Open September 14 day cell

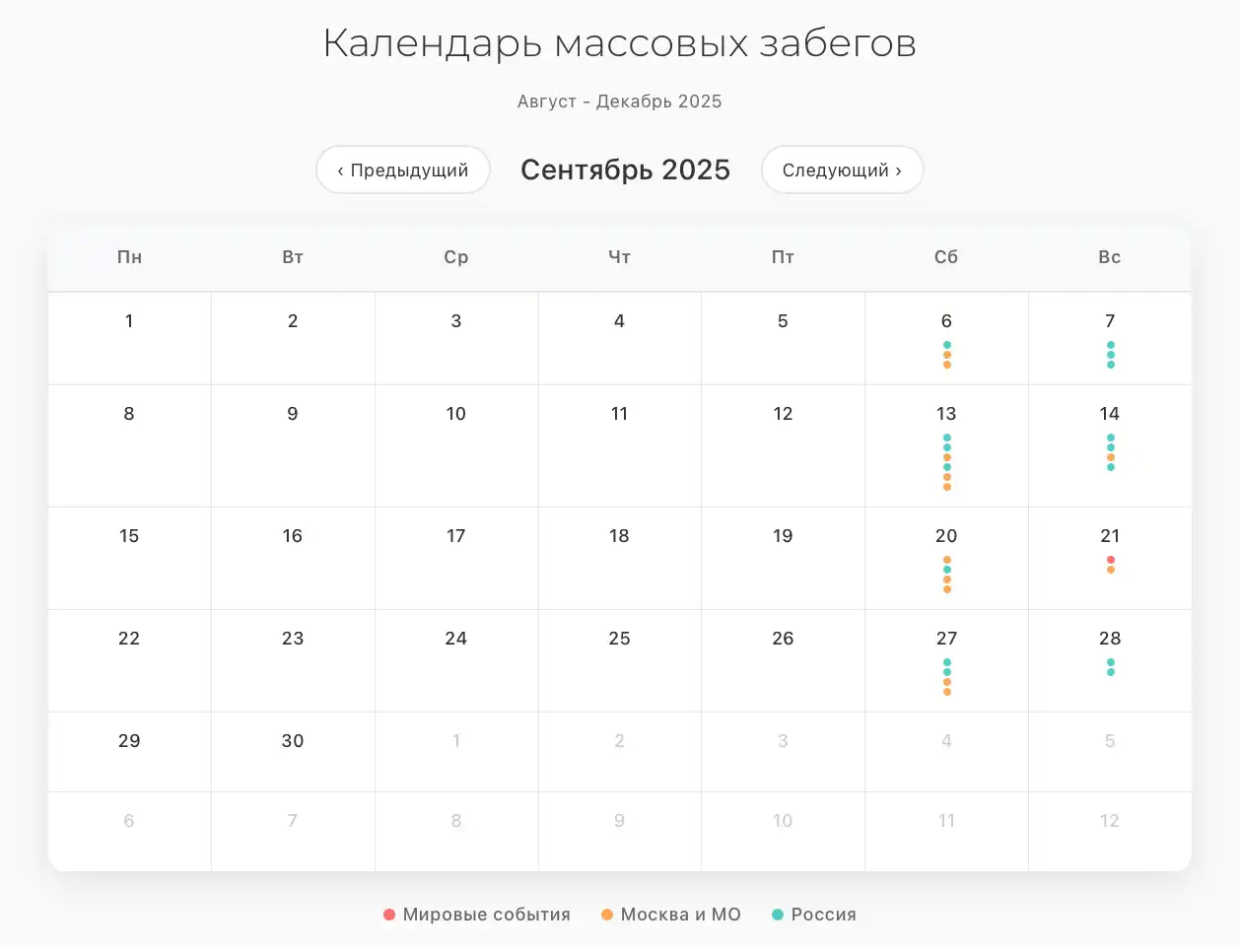1110,446
